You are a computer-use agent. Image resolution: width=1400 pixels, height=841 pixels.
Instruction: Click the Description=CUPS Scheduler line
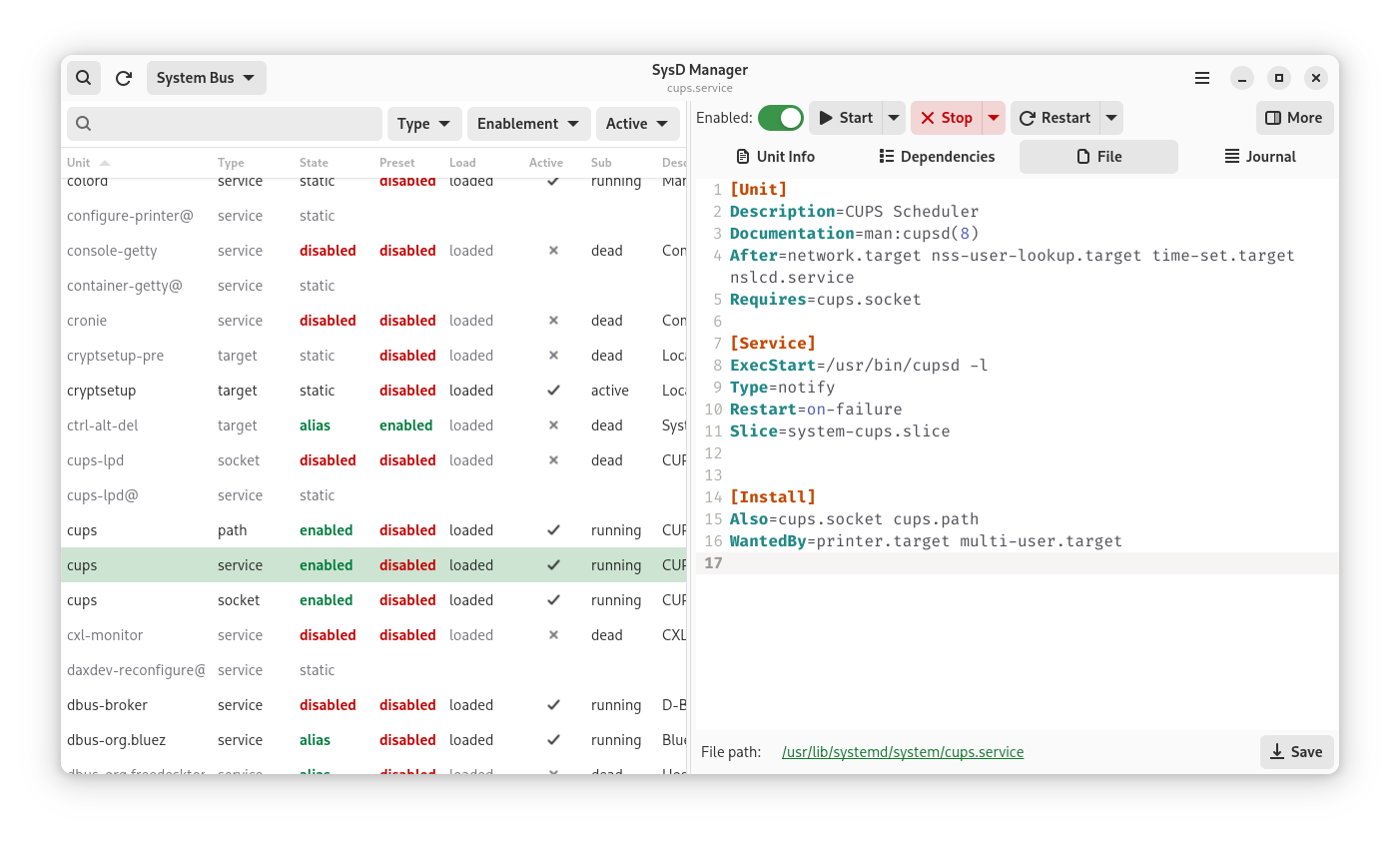[854, 212]
